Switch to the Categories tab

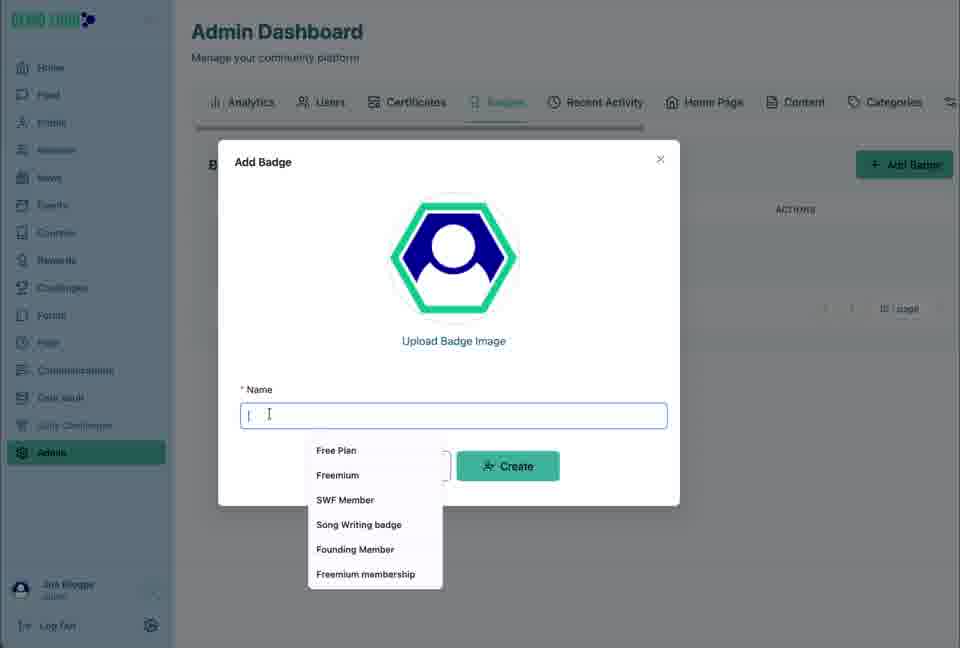[x=885, y=102]
